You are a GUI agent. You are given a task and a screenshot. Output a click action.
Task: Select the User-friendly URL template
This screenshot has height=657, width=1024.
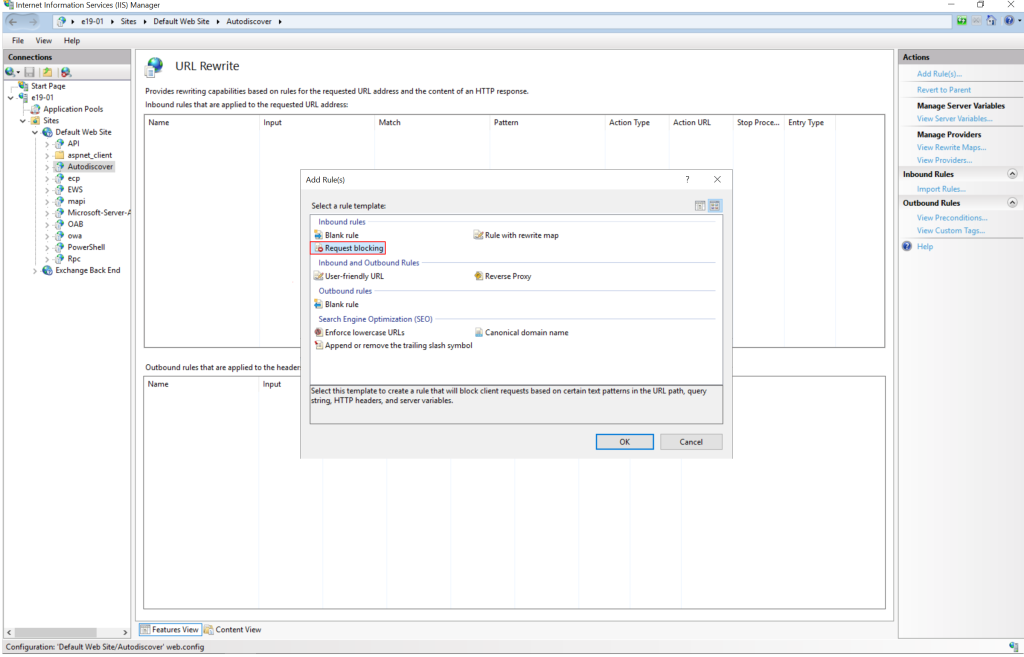pyautogui.click(x=353, y=276)
